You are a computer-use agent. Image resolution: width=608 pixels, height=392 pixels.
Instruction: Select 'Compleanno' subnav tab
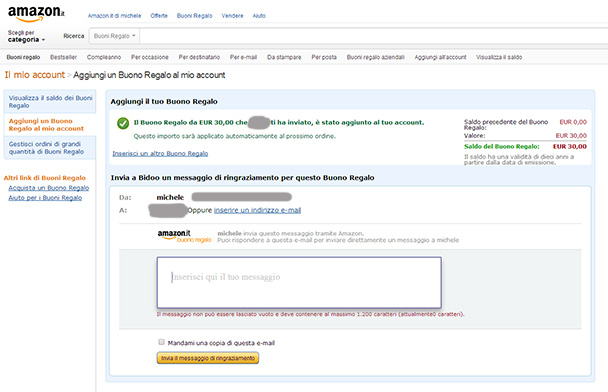104,57
